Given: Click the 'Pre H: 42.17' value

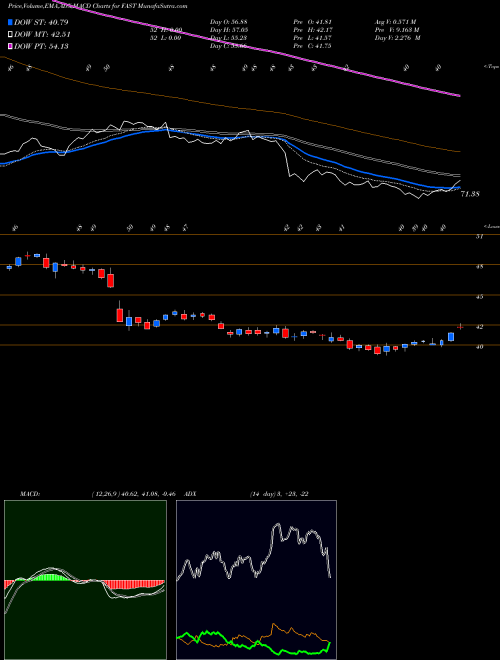Looking at the screenshot, I should coord(314,30).
